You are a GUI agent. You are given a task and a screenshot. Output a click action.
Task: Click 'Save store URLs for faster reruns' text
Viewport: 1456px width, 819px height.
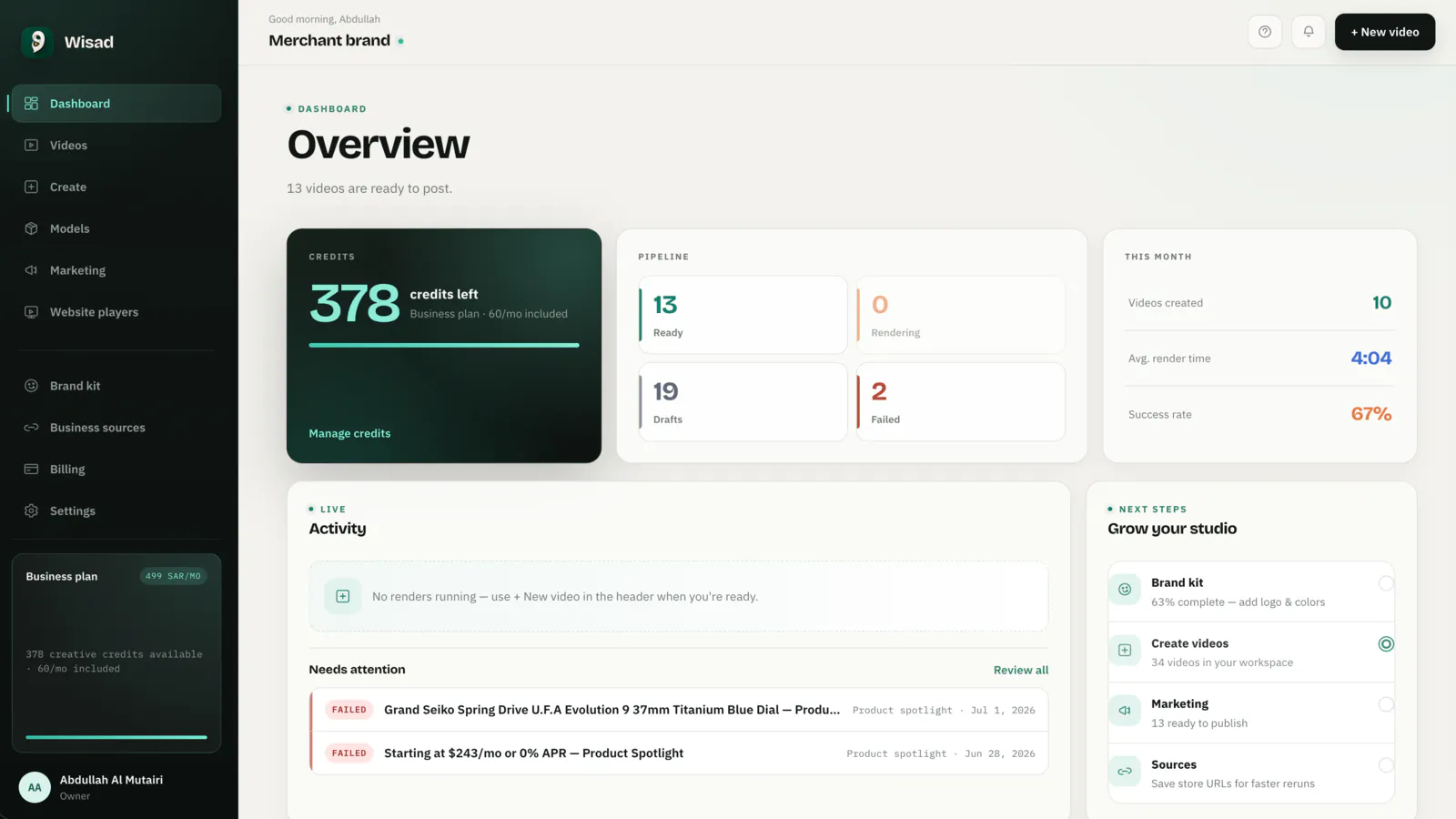1233,784
